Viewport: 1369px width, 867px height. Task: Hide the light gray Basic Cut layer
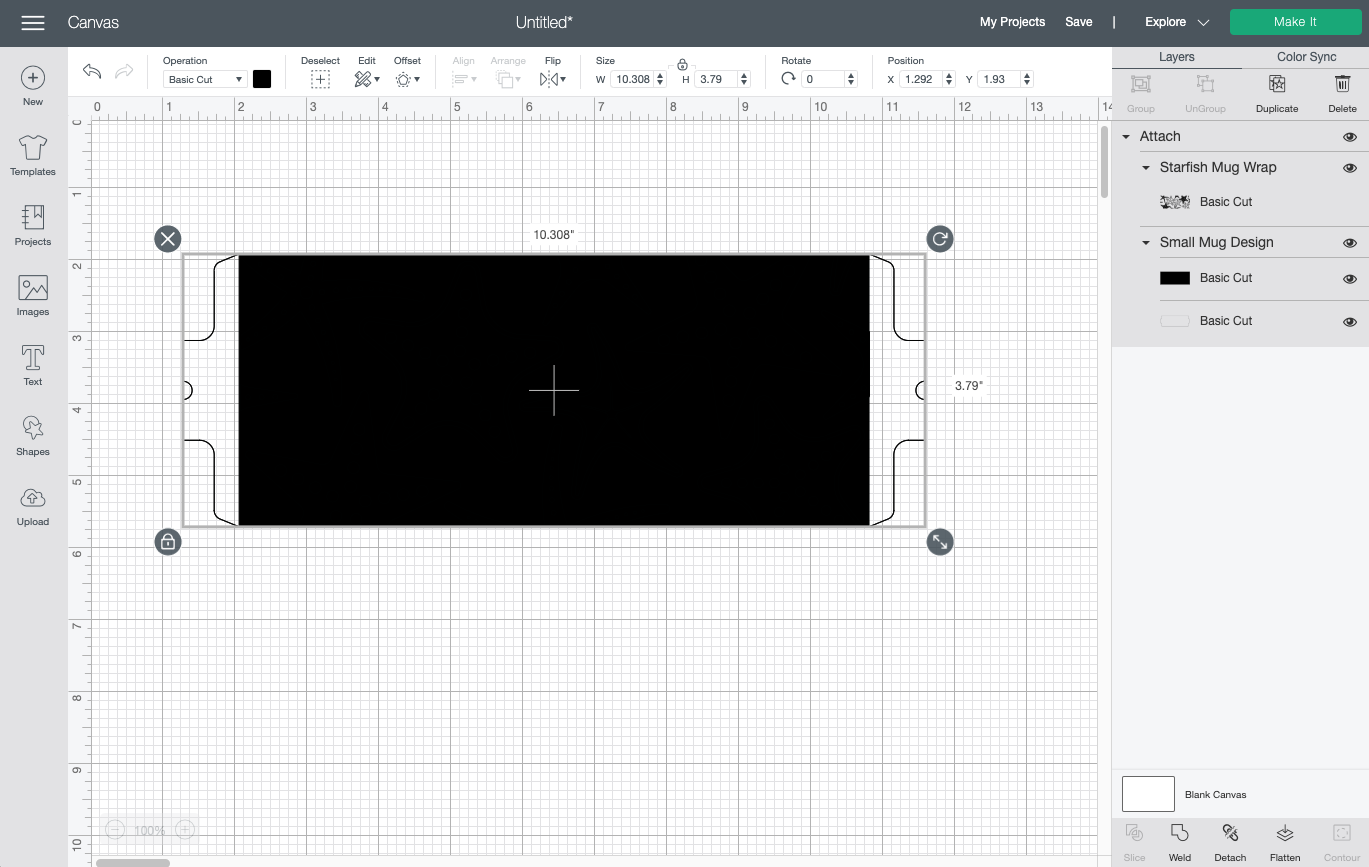click(1350, 322)
